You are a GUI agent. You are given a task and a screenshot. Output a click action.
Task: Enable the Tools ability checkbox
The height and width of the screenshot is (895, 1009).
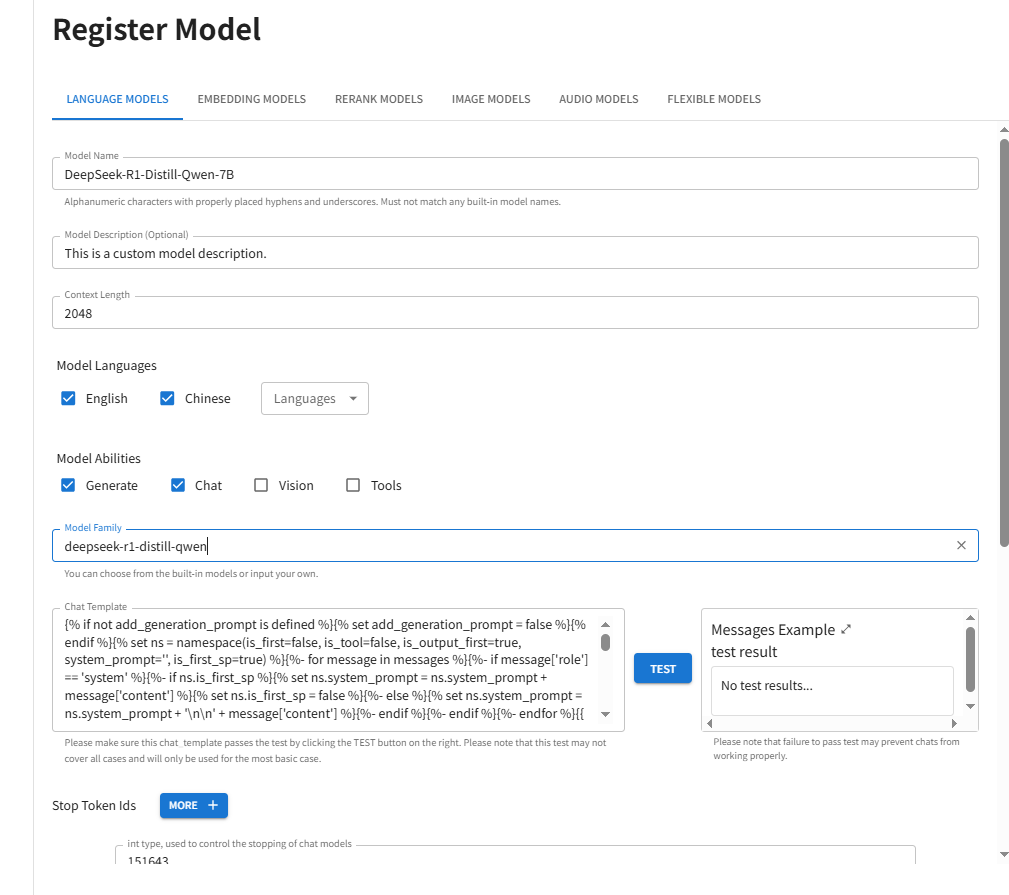[353, 485]
